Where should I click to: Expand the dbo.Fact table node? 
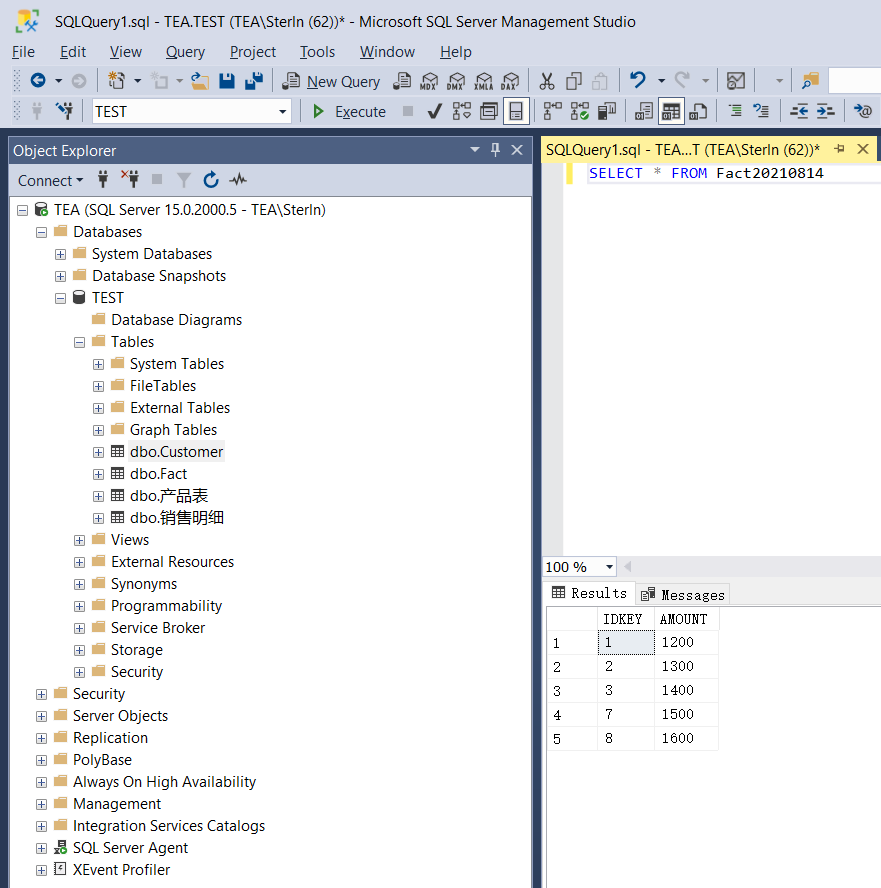click(x=99, y=474)
